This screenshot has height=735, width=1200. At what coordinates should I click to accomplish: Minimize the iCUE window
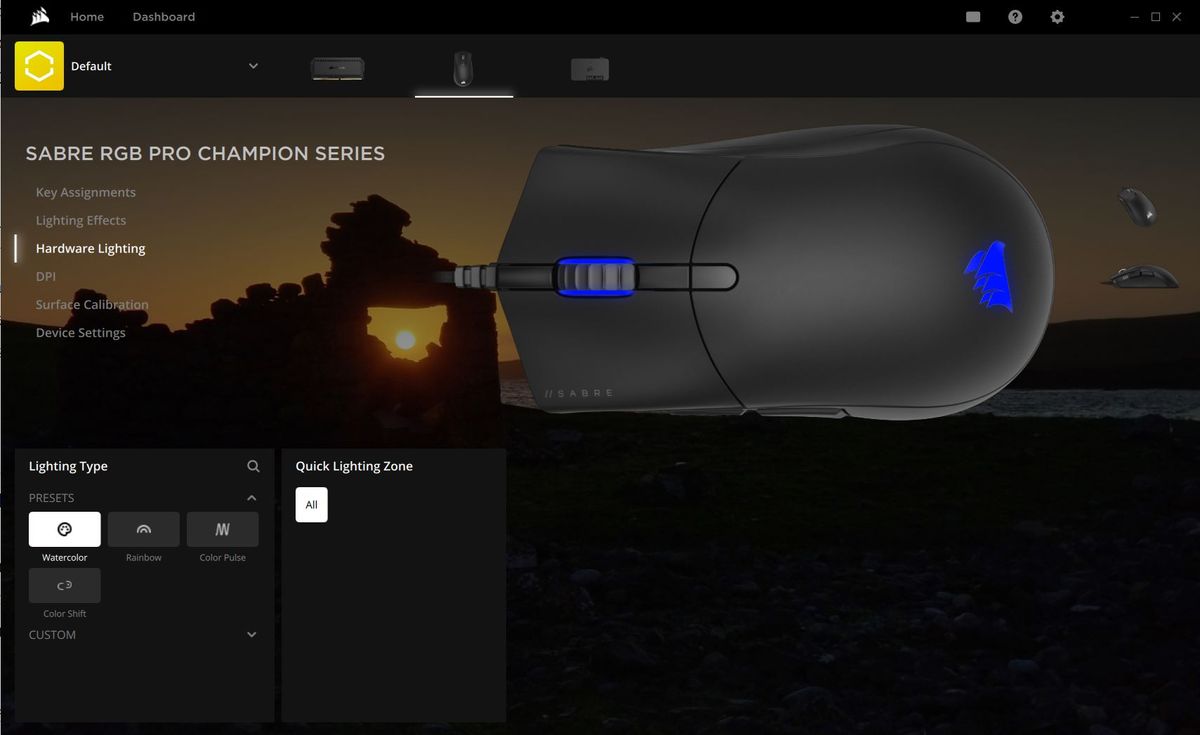click(x=1133, y=17)
